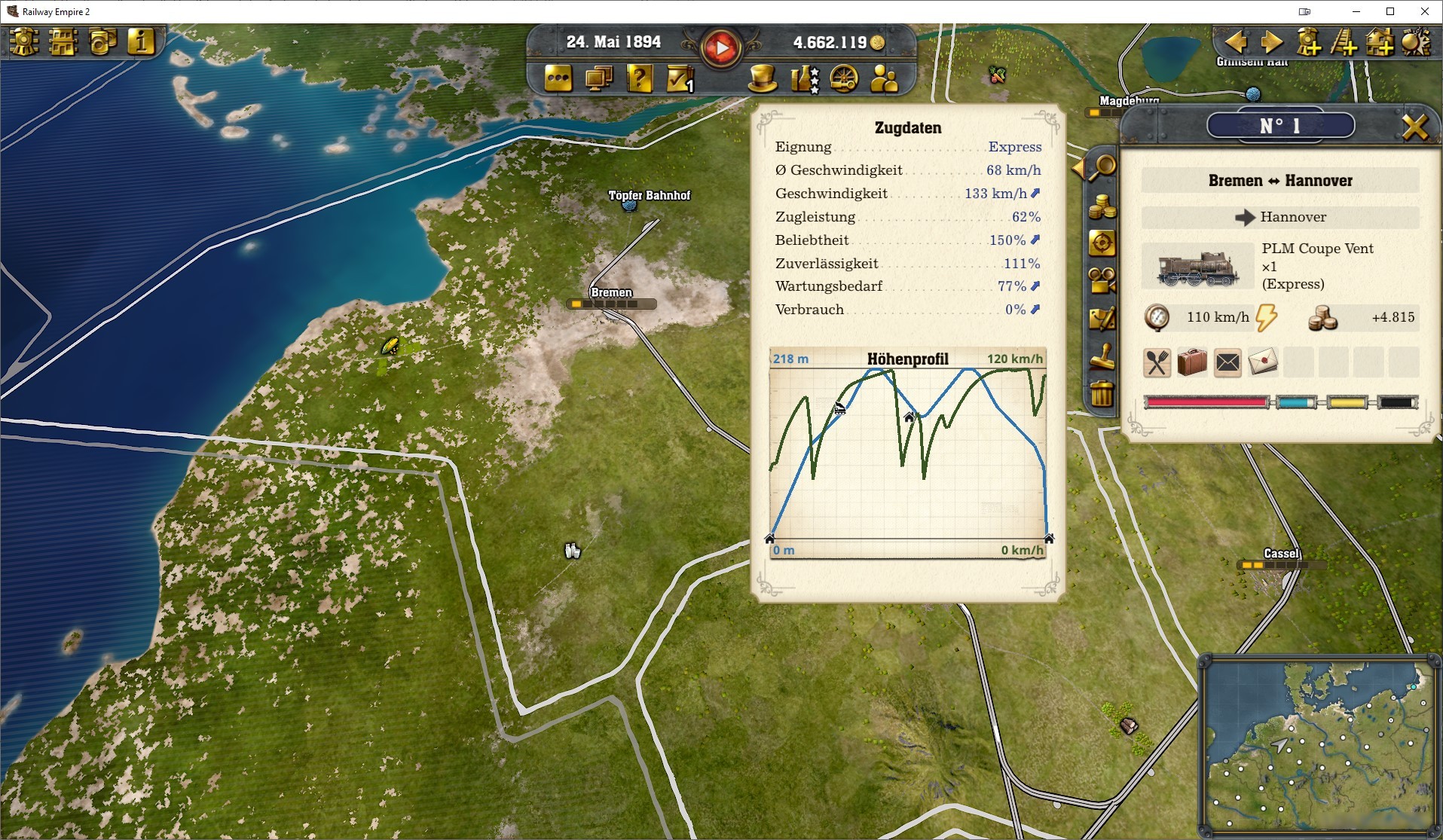Open the question mark help journal

pos(640,78)
